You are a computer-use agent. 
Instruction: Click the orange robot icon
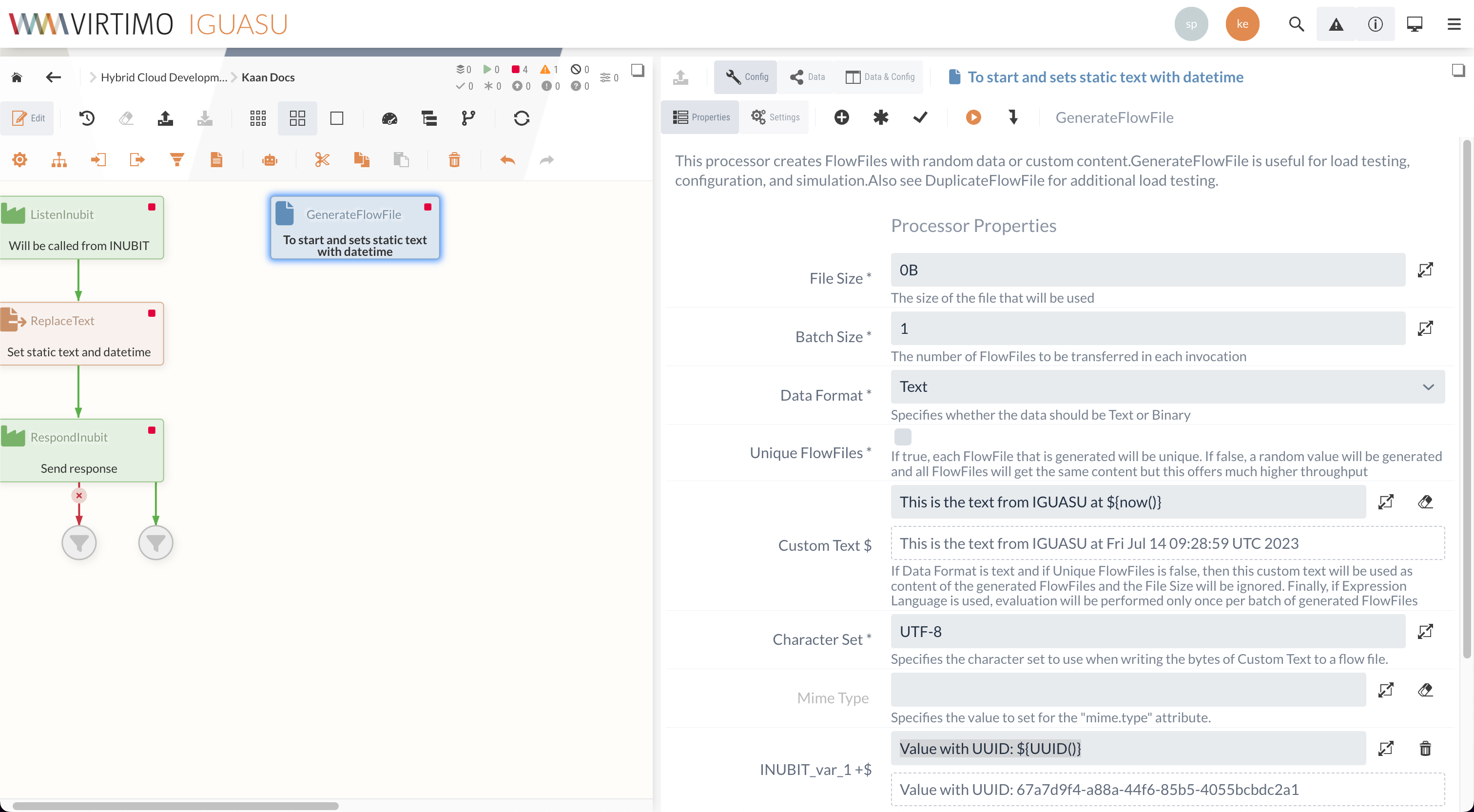click(x=270, y=160)
